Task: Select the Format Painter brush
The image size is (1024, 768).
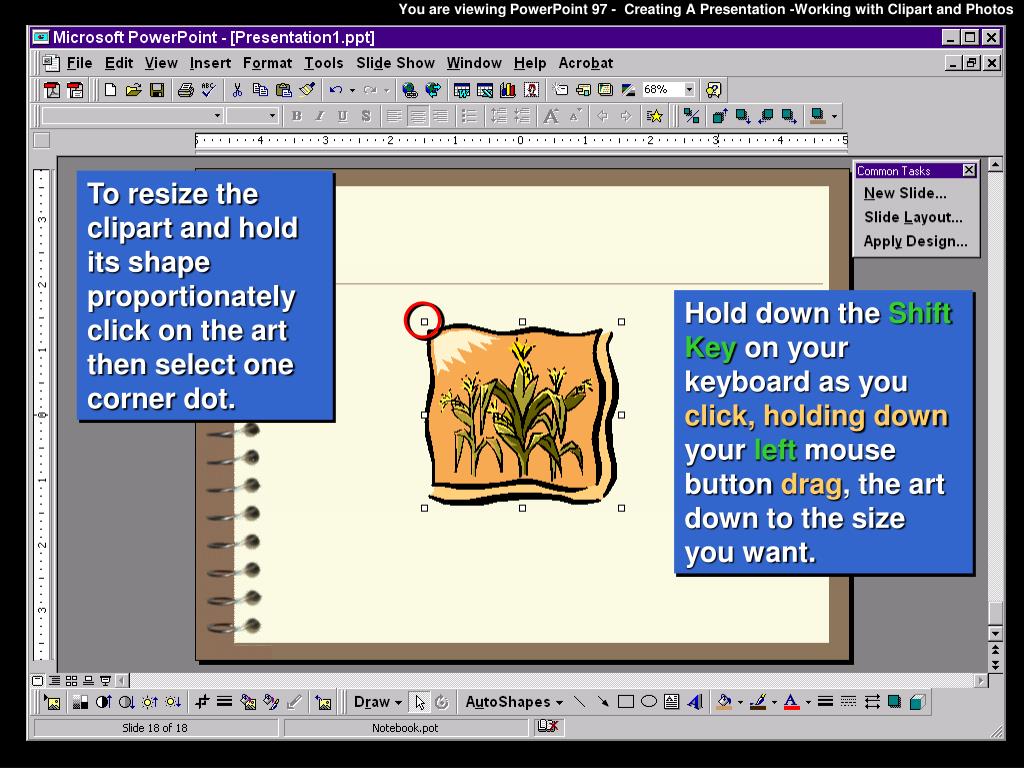Action: coord(307,90)
